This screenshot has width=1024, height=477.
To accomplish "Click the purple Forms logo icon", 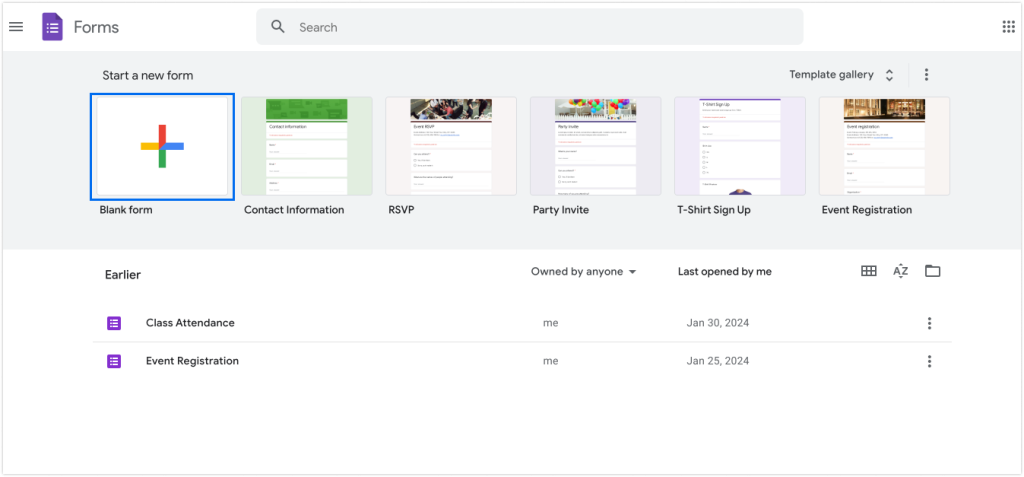I will (52, 27).
